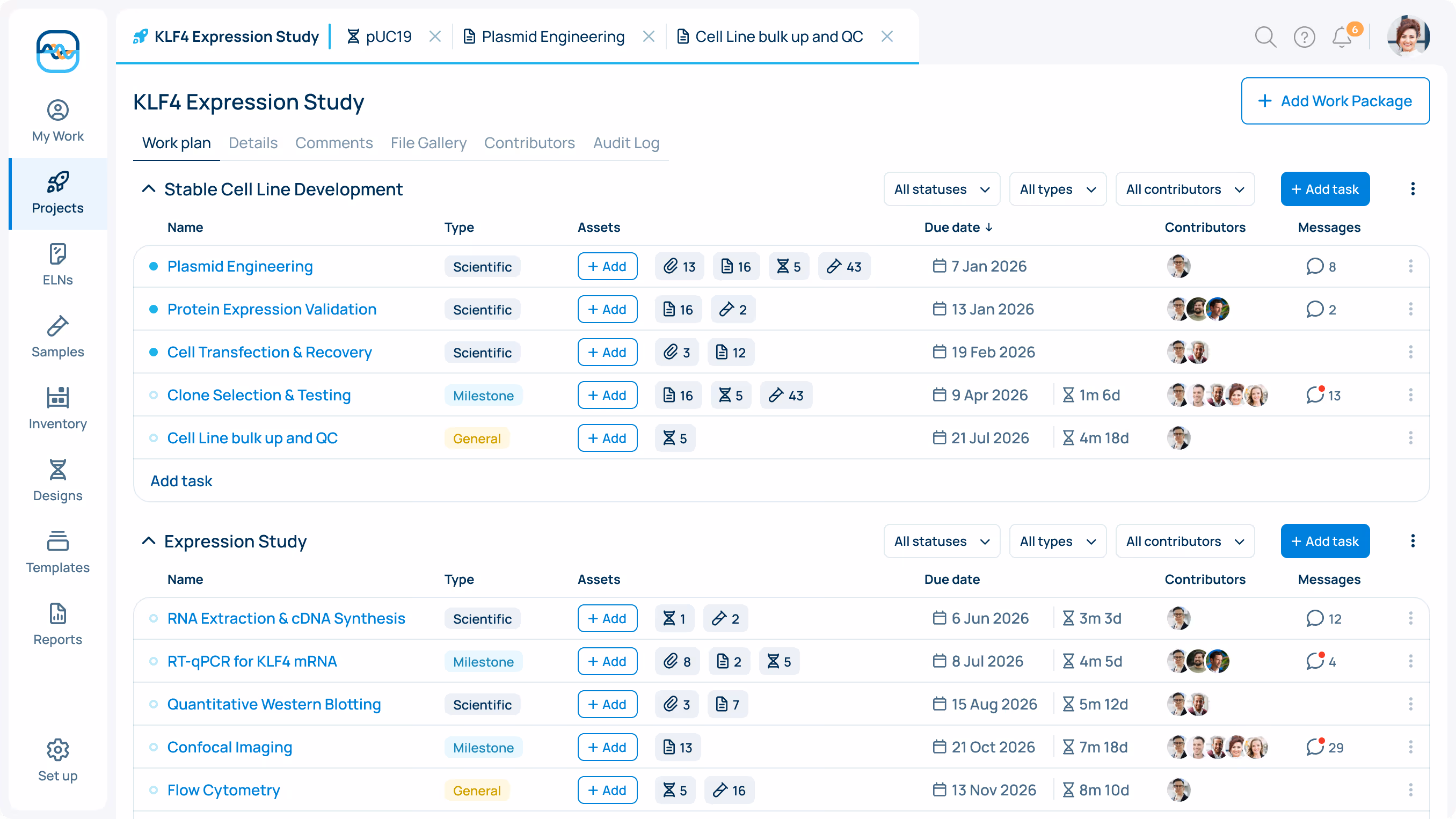Open All statuses dropdown in Stable Cell Line Development
This screenshot has width=1456, height=819.
[x=942, y=189]
